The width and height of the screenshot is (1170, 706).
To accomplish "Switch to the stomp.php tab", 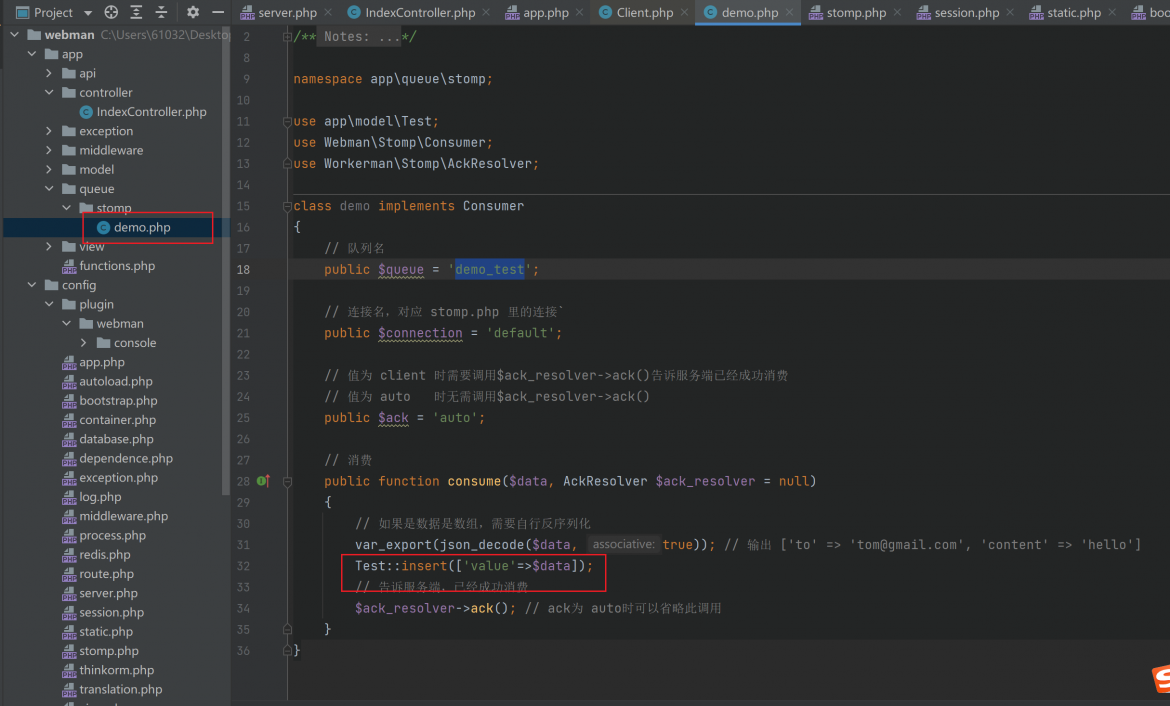I will [847, 13].
